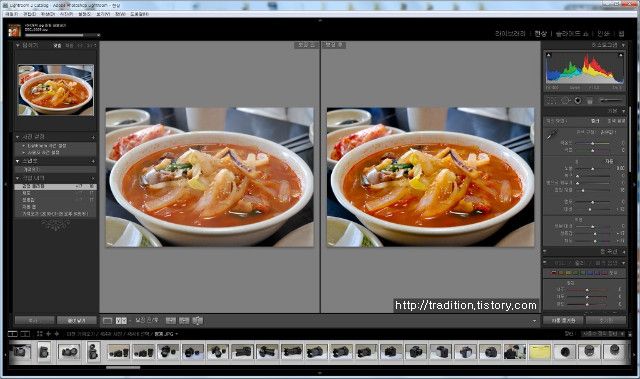Image resolution: width=640 pixels, height=379 pixels.
Task: Open the White Balance preset dropdown
Action: pyautogui.click(x=608, y=132)
